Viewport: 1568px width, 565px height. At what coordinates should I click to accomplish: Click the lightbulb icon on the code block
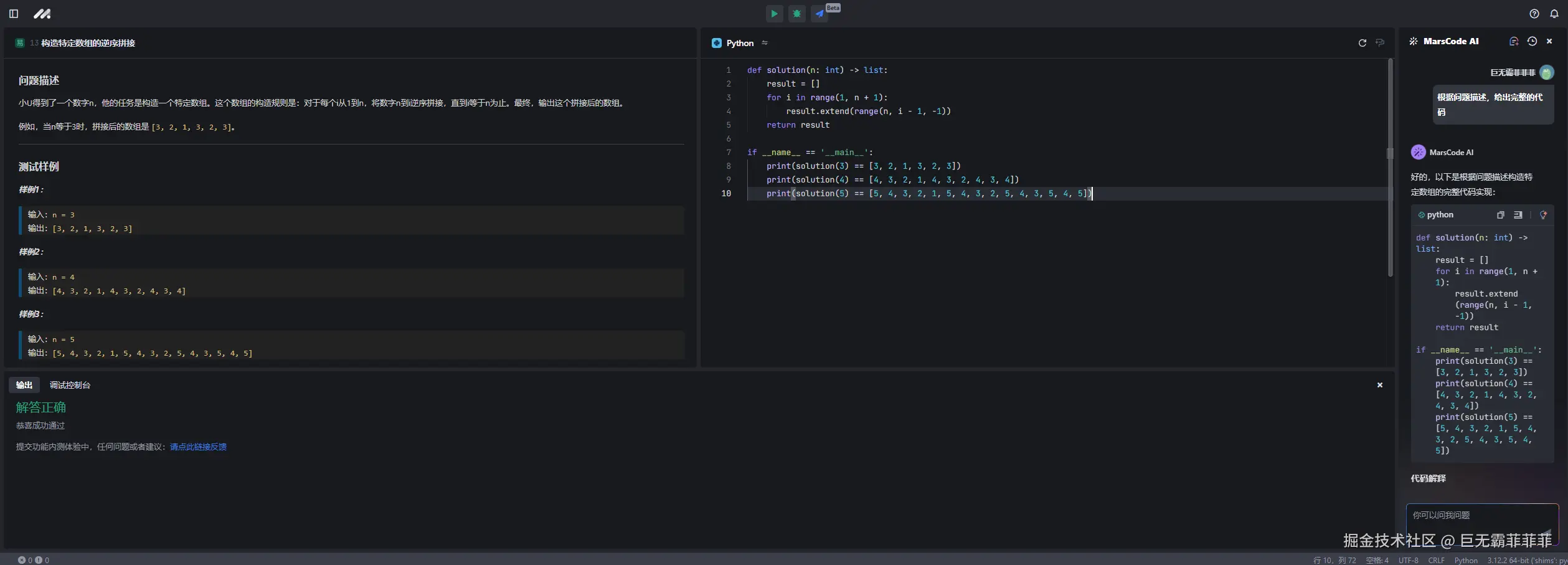[x=1543, y=215]
